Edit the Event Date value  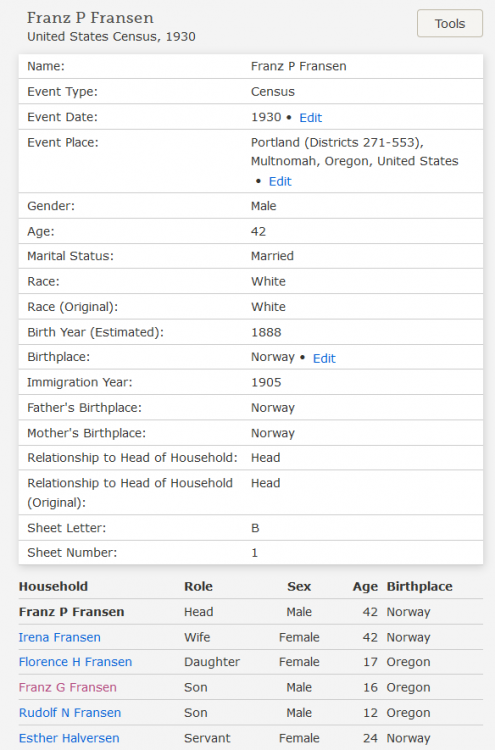click(x=310, y=118)
